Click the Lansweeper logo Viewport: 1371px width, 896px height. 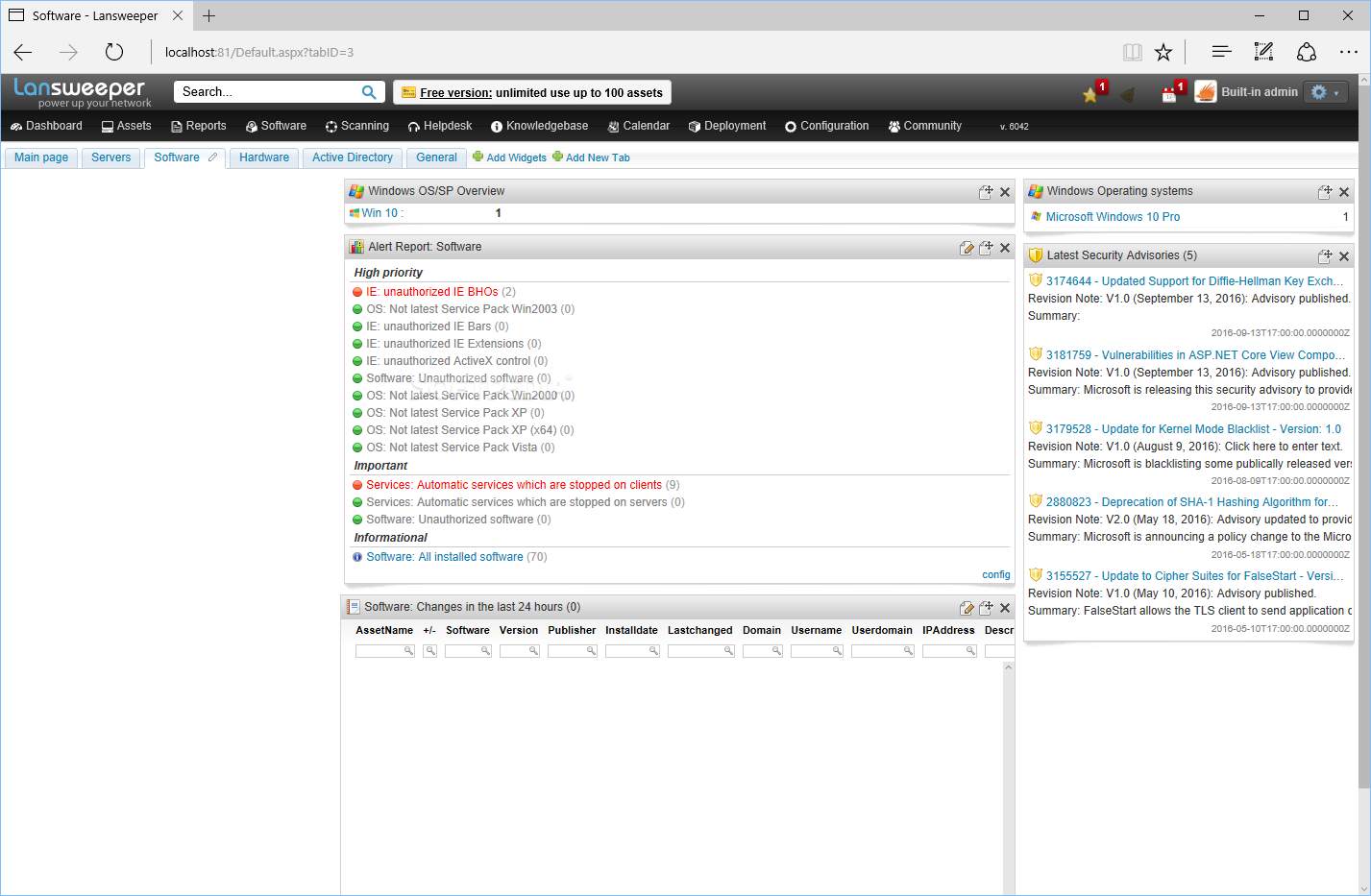pyautogui.click(x=83, y=92)
